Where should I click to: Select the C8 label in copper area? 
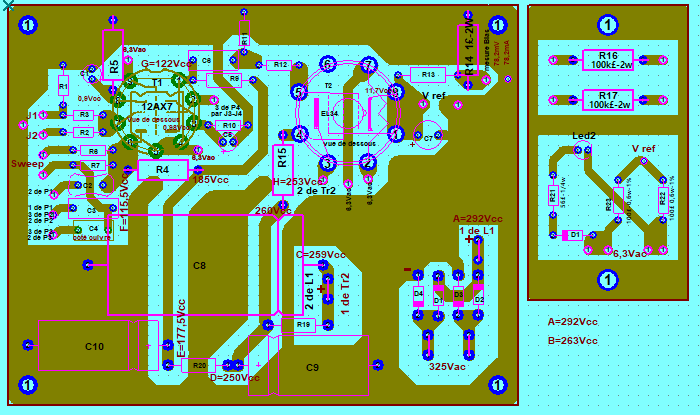(x=200, y=265)
